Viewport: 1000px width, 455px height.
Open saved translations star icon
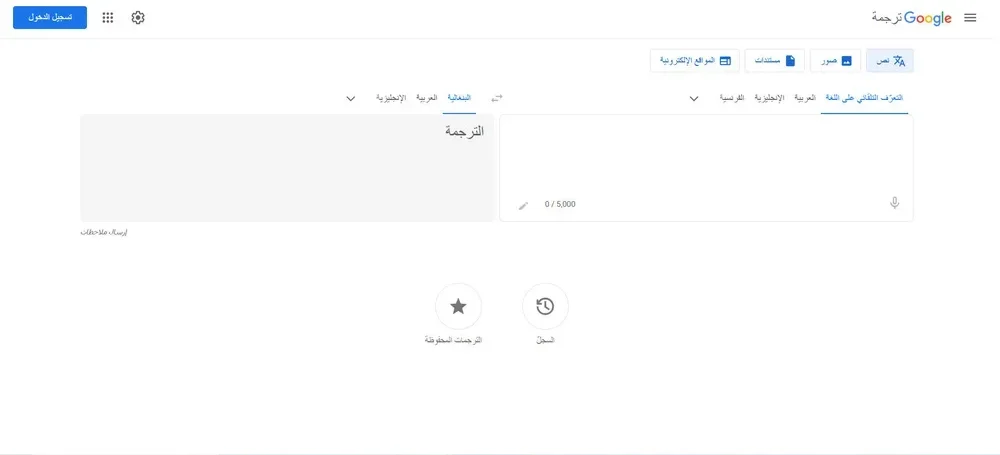458,307
